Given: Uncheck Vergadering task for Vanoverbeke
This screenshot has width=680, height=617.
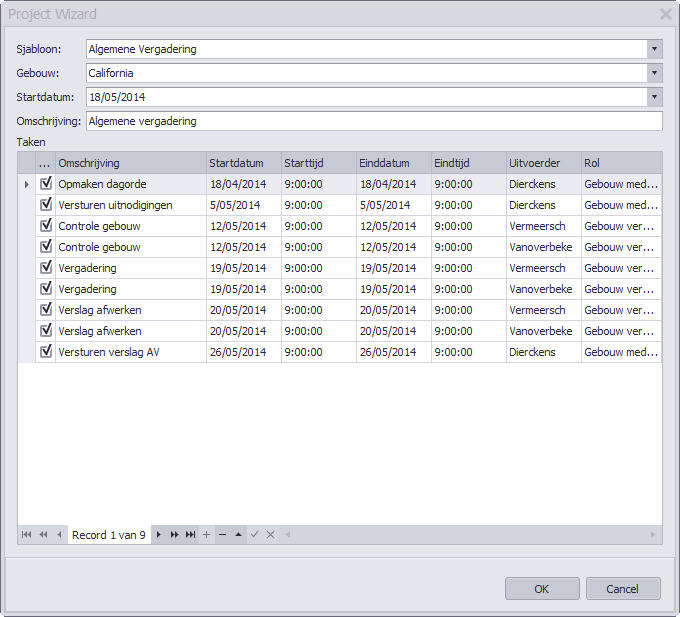Looking at the screenshot, I should [46, 288].
